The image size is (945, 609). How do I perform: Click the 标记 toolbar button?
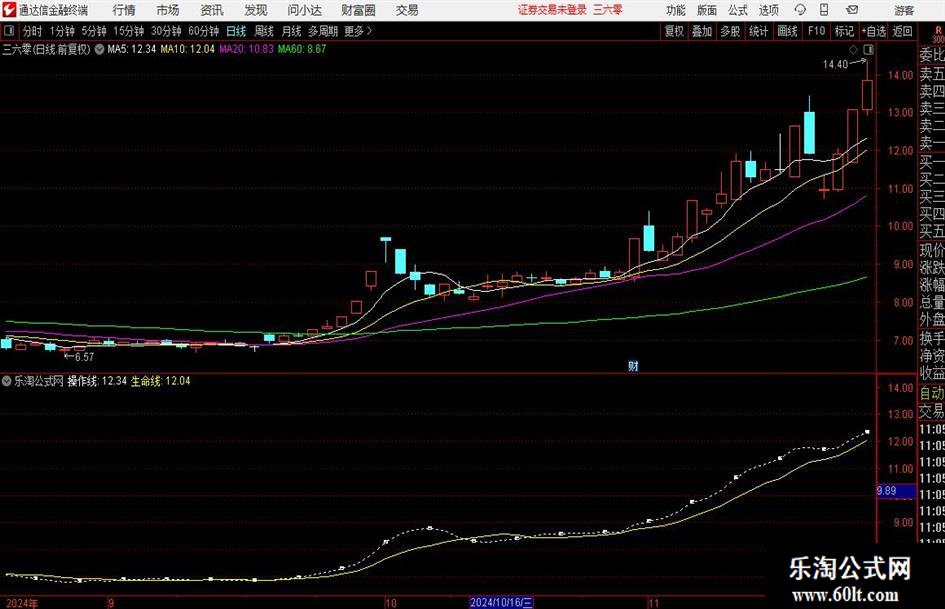(x=844, y=31)
